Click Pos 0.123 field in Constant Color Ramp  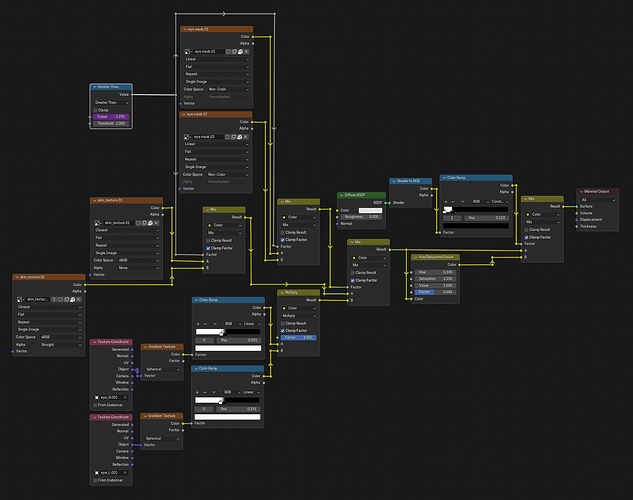pos(486,218)
